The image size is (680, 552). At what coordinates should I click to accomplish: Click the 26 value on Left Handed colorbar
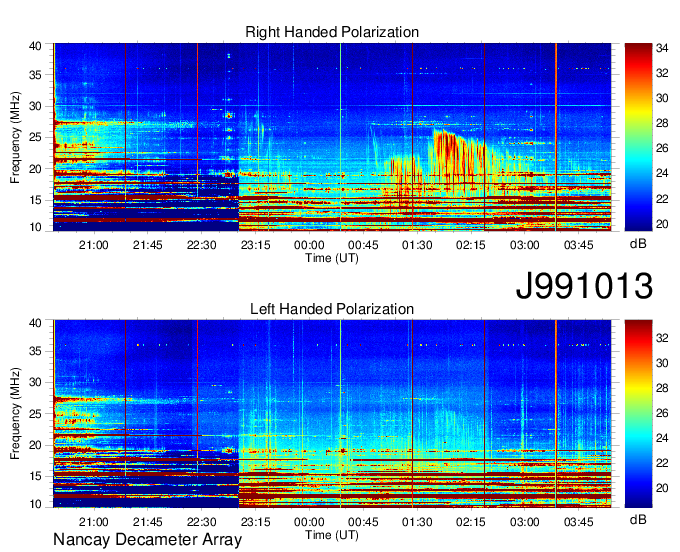[662, 413]
